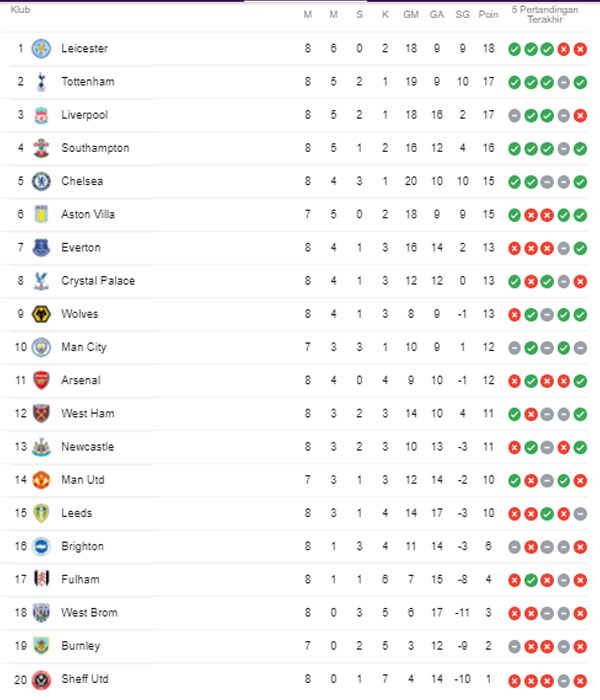Select the West Ham team name
Viewport: 600px width, 700px height.
tap(88, 413)
